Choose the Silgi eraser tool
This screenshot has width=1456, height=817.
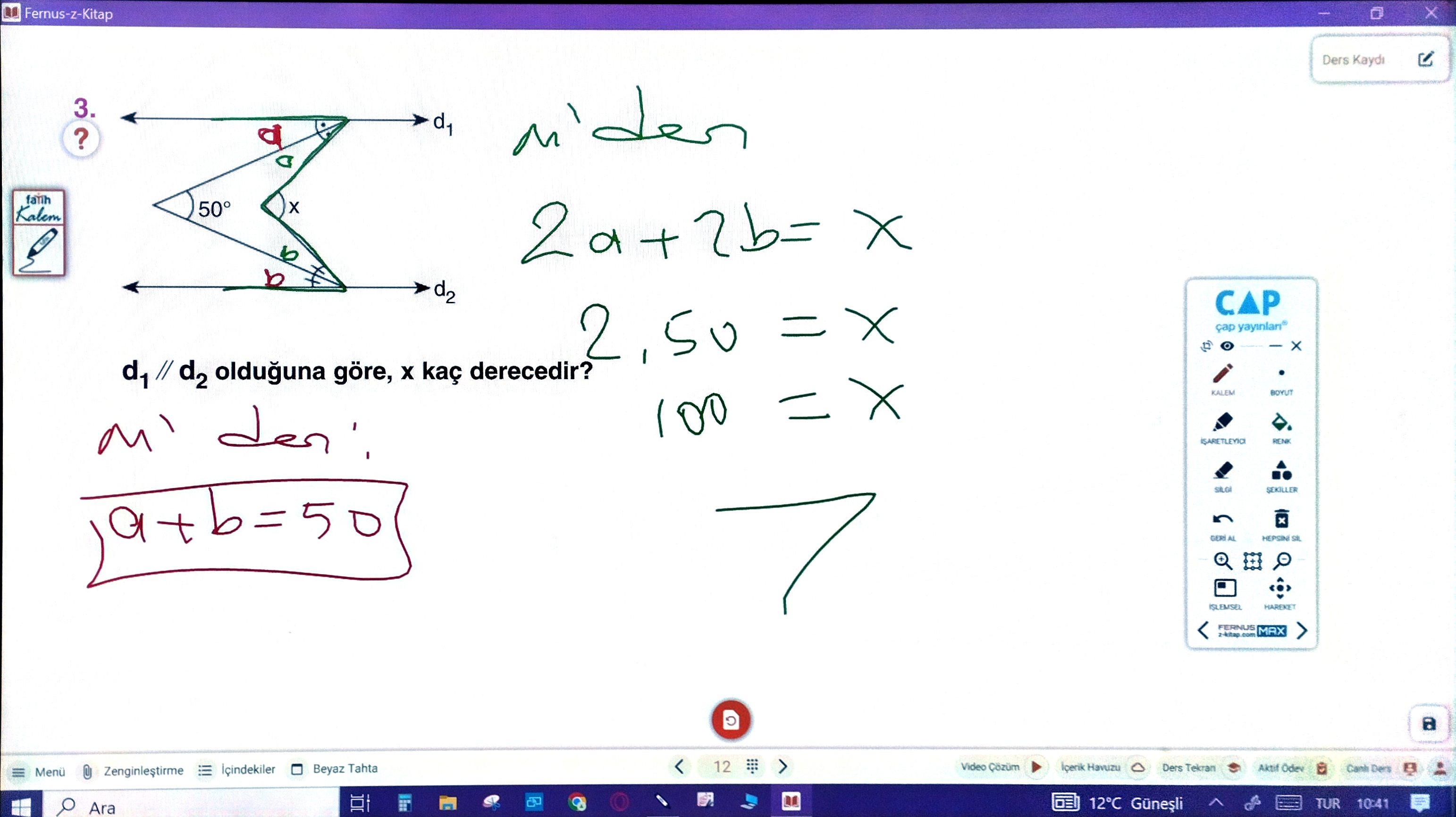1222,471
